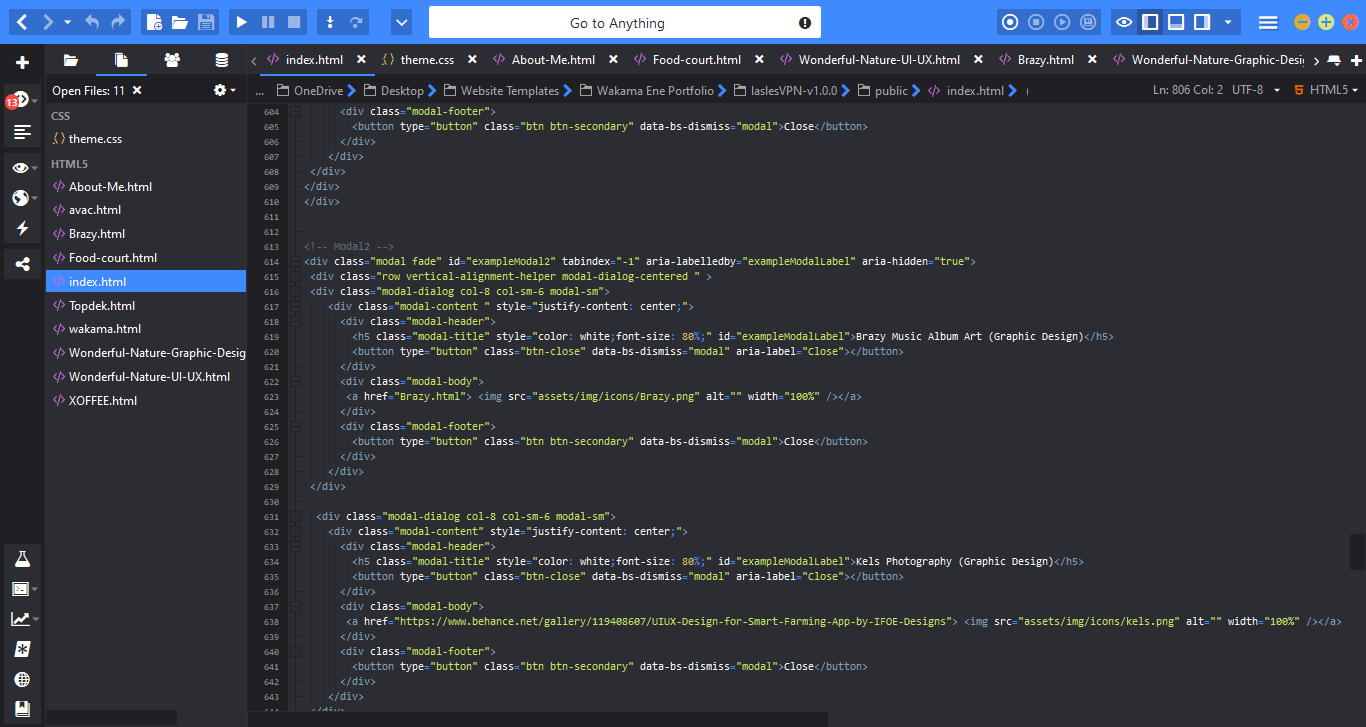Toggle focus mode with the eye icon

pos(1124,22)
